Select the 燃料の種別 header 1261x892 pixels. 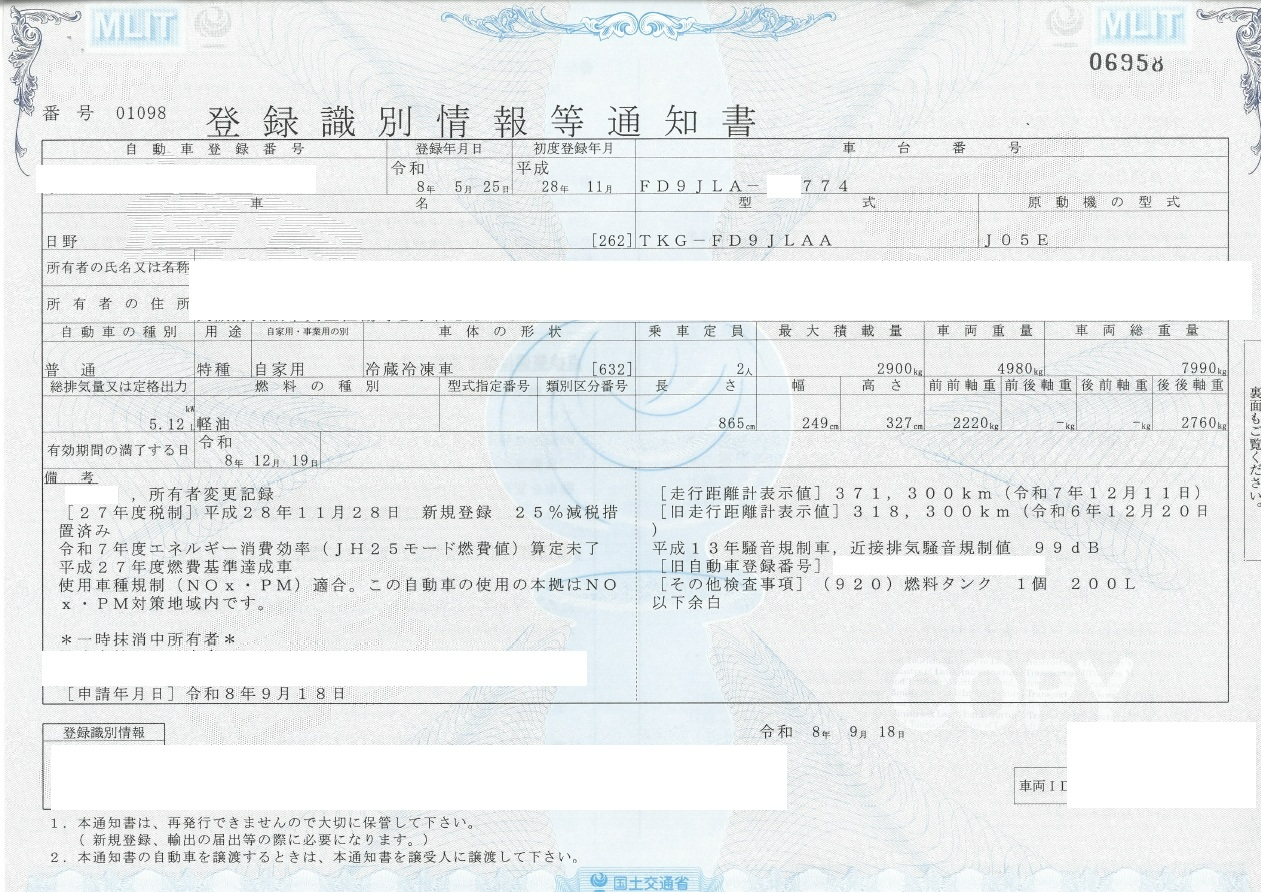click(316, 386)
